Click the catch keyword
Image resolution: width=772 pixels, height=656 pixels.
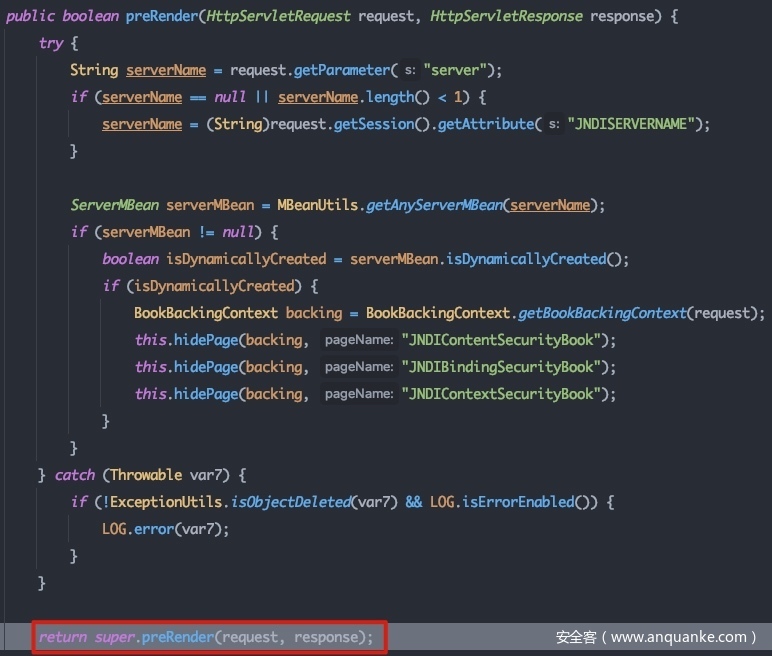click(75, 475)
